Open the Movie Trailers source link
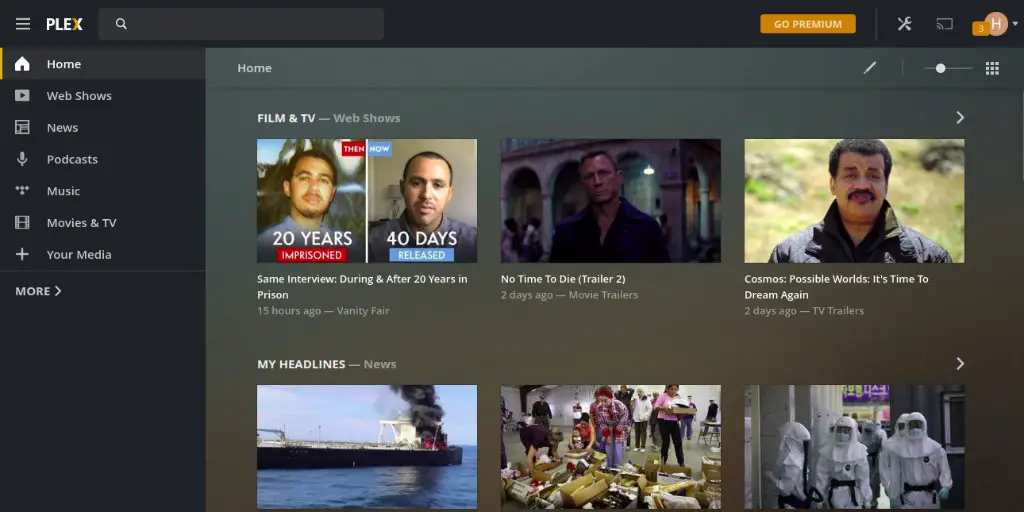The height and width of the screenshot is (512, 1024). point(603,295)
